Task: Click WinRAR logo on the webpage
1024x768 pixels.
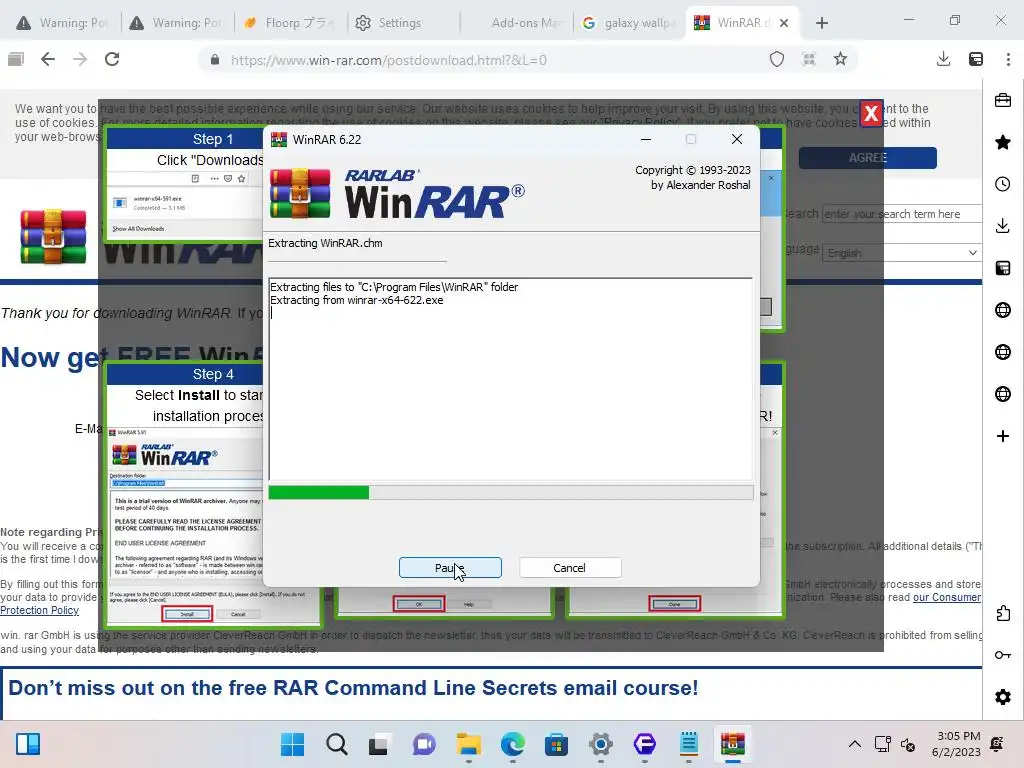Action: coord(53,236)
